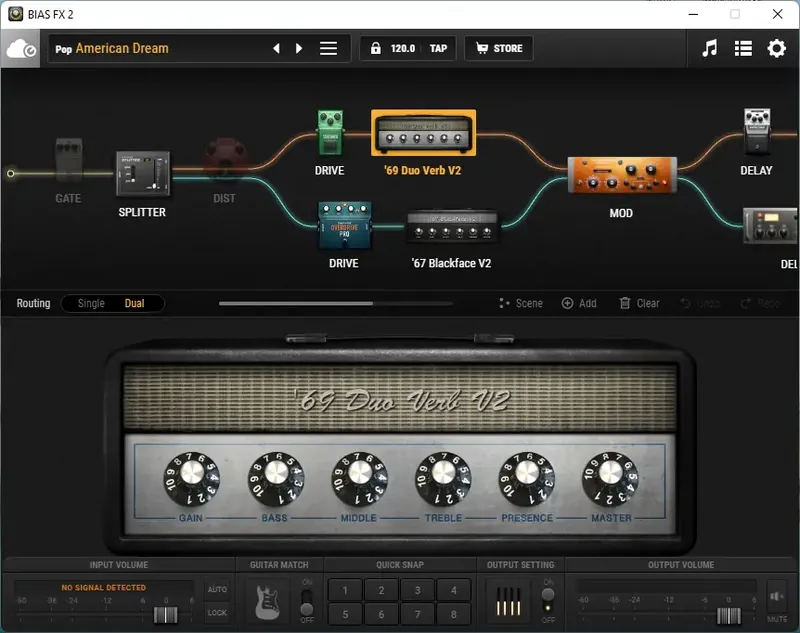The image size is (800, 633).
Task: Open the Scene option
Action: [520, 303]
